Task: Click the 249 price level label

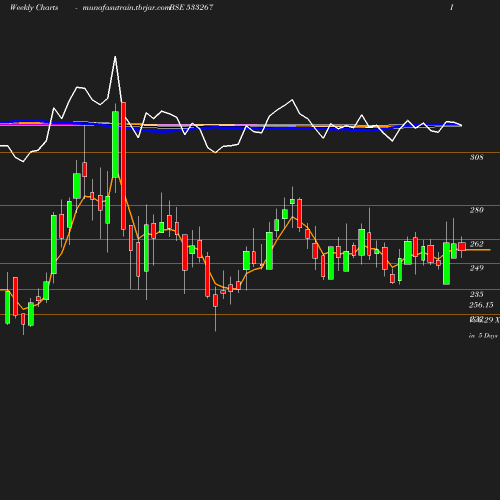Action: tap(476, 268)
